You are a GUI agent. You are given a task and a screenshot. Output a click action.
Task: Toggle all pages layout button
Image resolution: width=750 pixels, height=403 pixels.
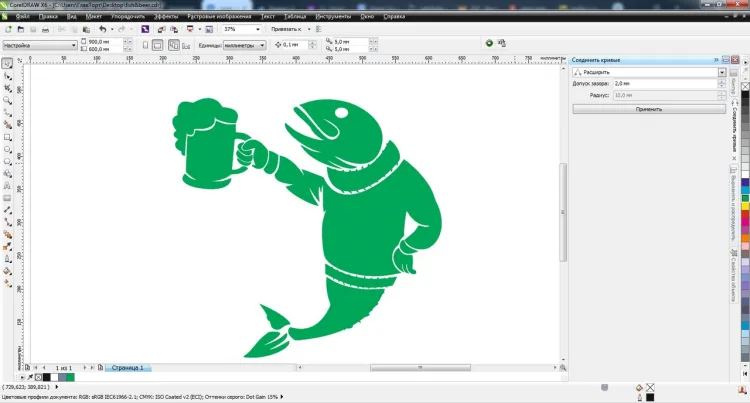pos(174,45)
